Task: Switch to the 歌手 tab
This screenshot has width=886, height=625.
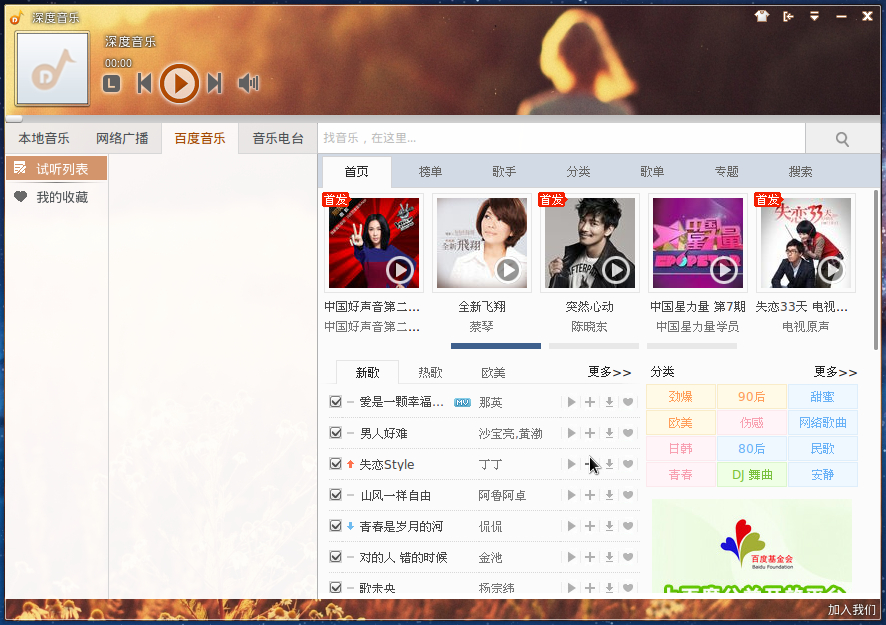Action: coord(503,172)
